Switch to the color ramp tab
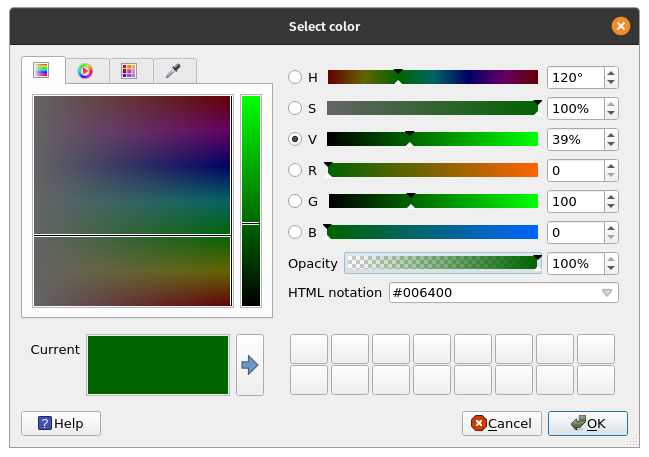This screenshot has width=649, height=457. pos(41,70)
